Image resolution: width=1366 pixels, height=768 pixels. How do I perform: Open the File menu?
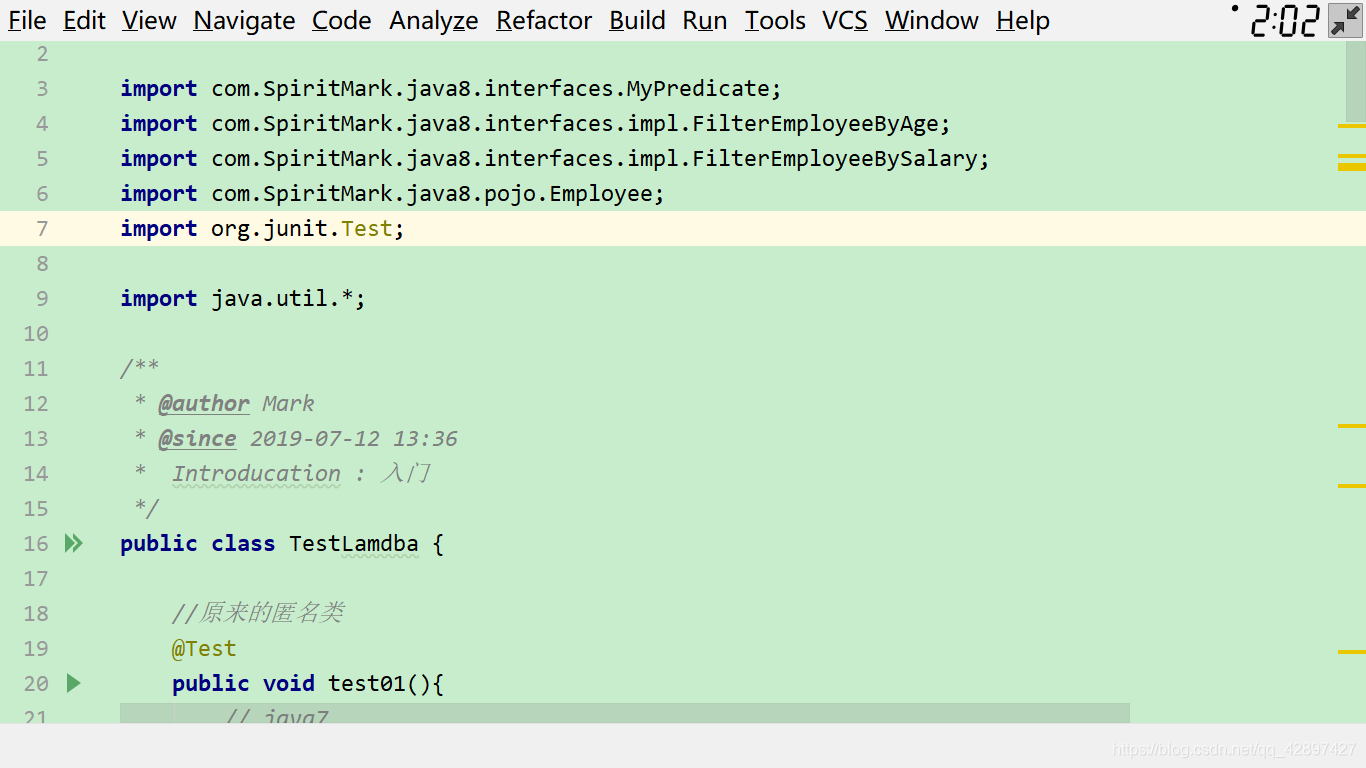click(x=27, y=20)
